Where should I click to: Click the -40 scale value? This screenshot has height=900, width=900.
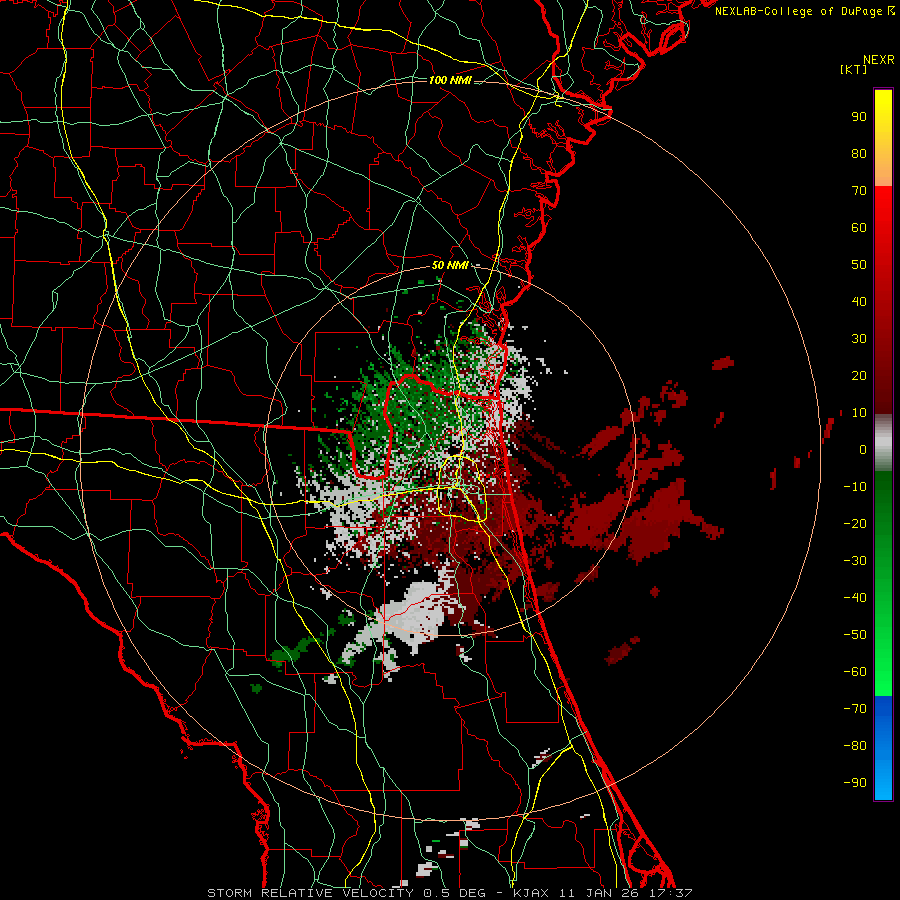pyautogui.click(x=855, y=598)
